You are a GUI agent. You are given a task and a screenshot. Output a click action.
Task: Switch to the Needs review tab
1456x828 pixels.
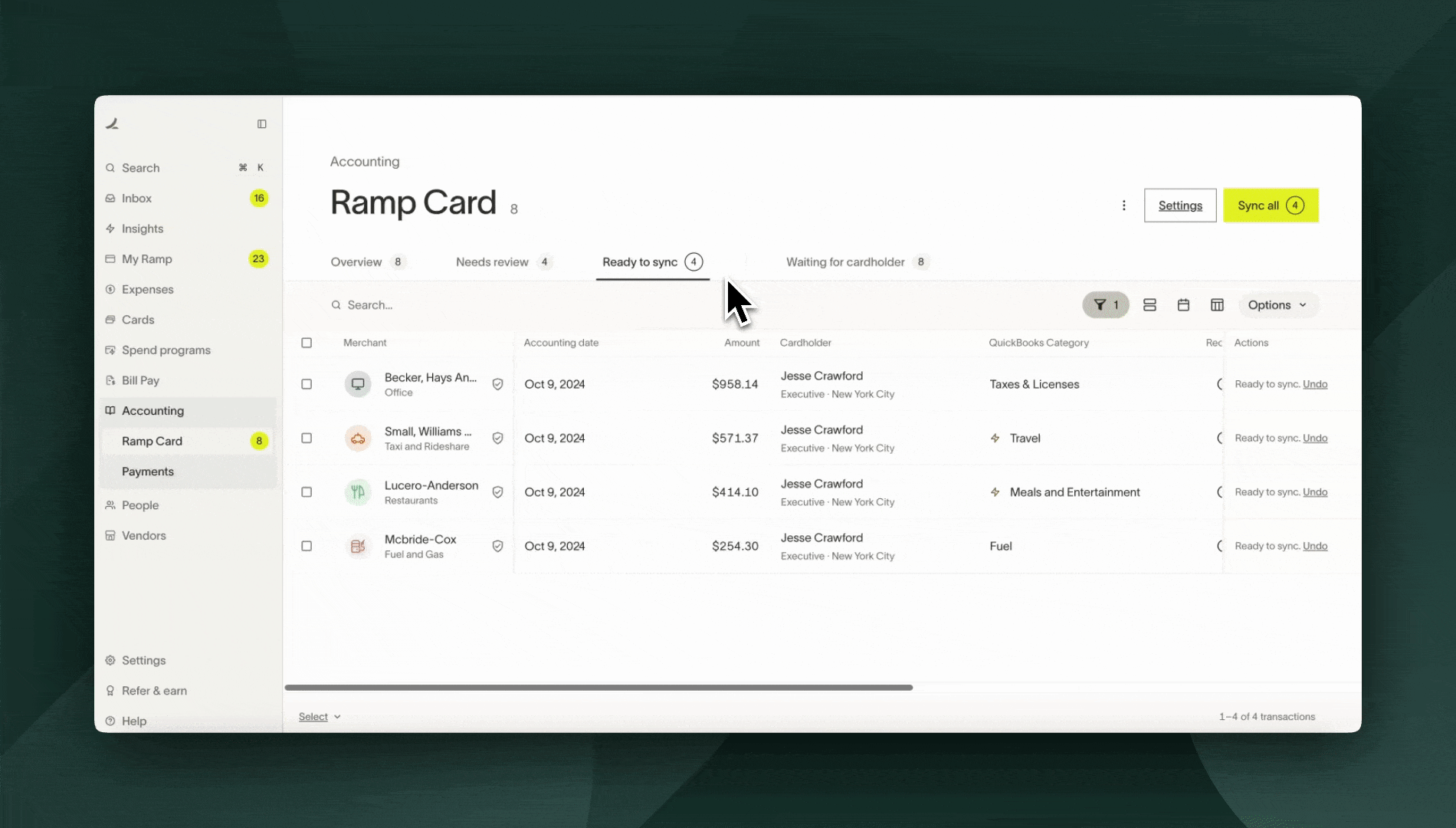coord(503,262)
